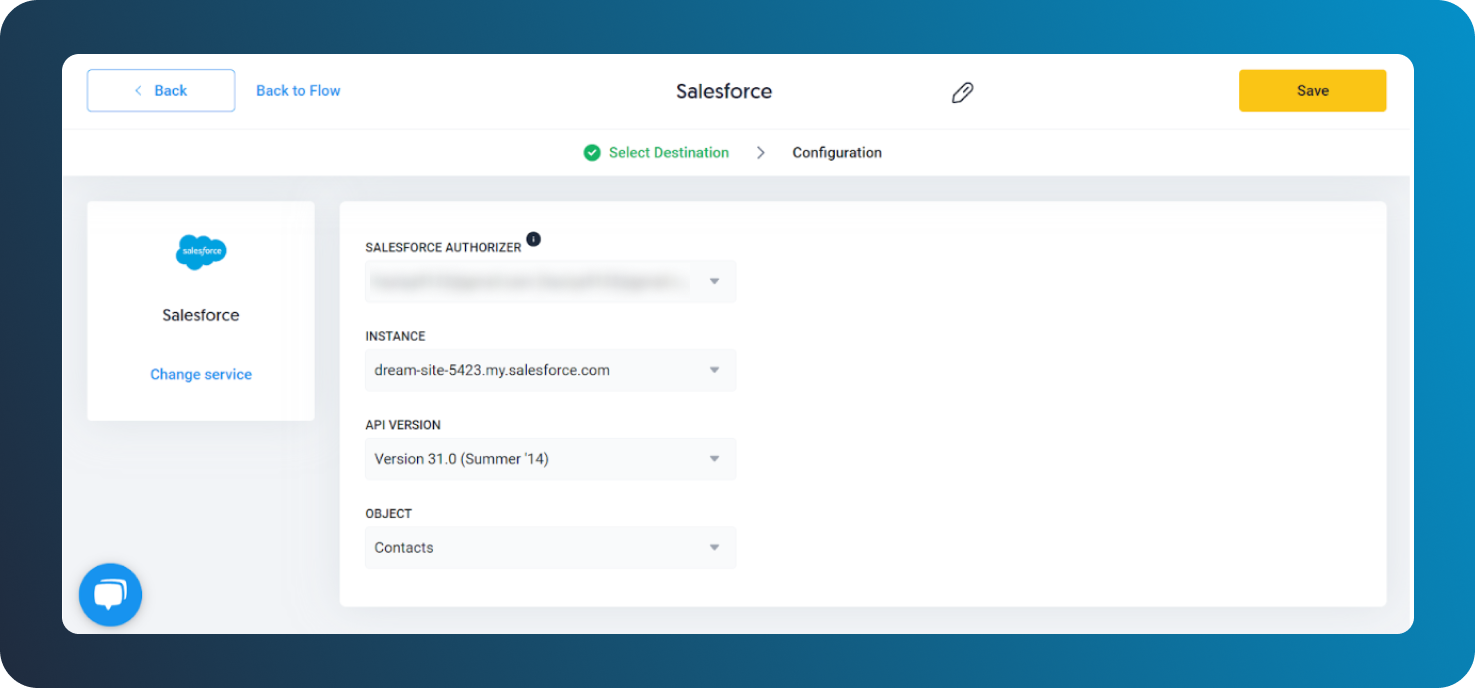
Task: Click the Back button
Action: [x=160, y=90]
